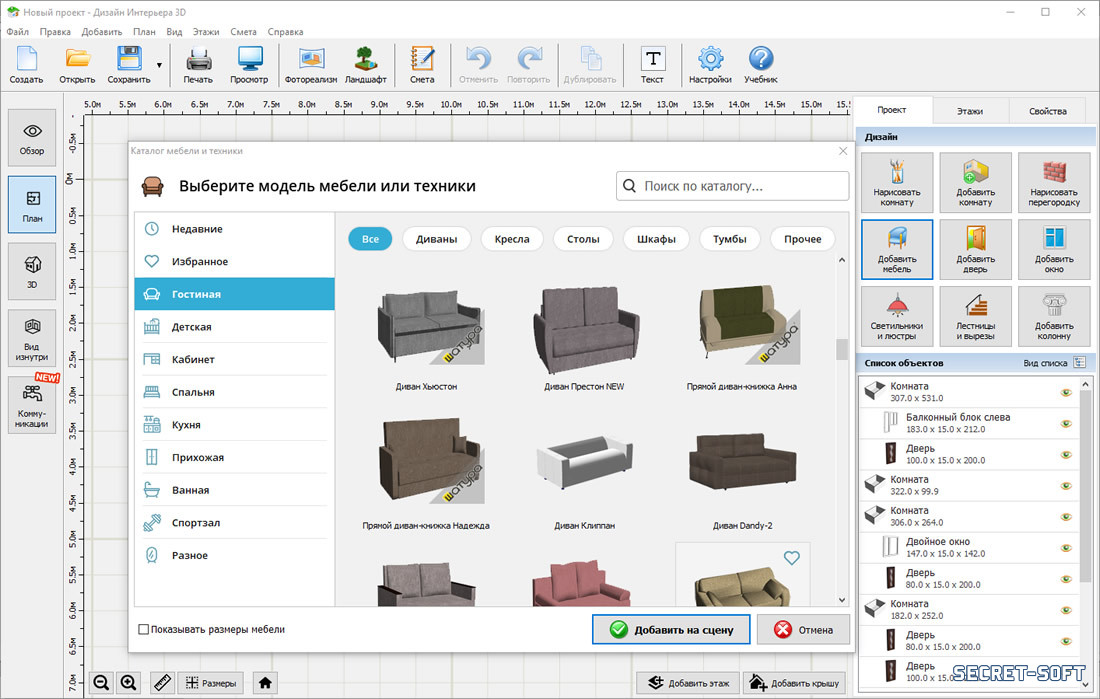Choose Добавить дверь tool
Screen dimensions: 1100x699
pyautogui.click(x=975, y=249)
